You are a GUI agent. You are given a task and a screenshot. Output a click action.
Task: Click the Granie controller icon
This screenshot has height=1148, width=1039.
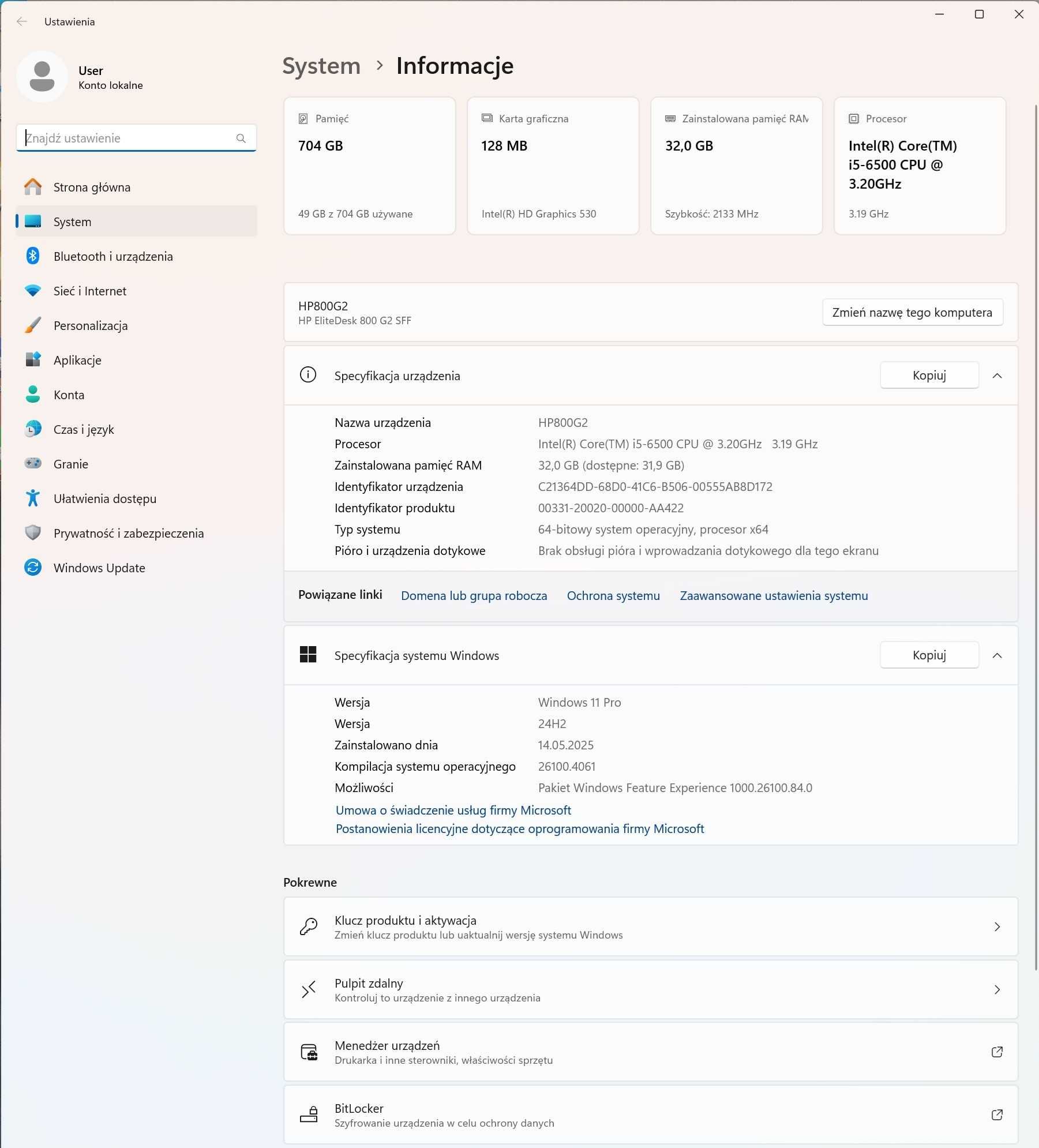click(x=33, y=464)
